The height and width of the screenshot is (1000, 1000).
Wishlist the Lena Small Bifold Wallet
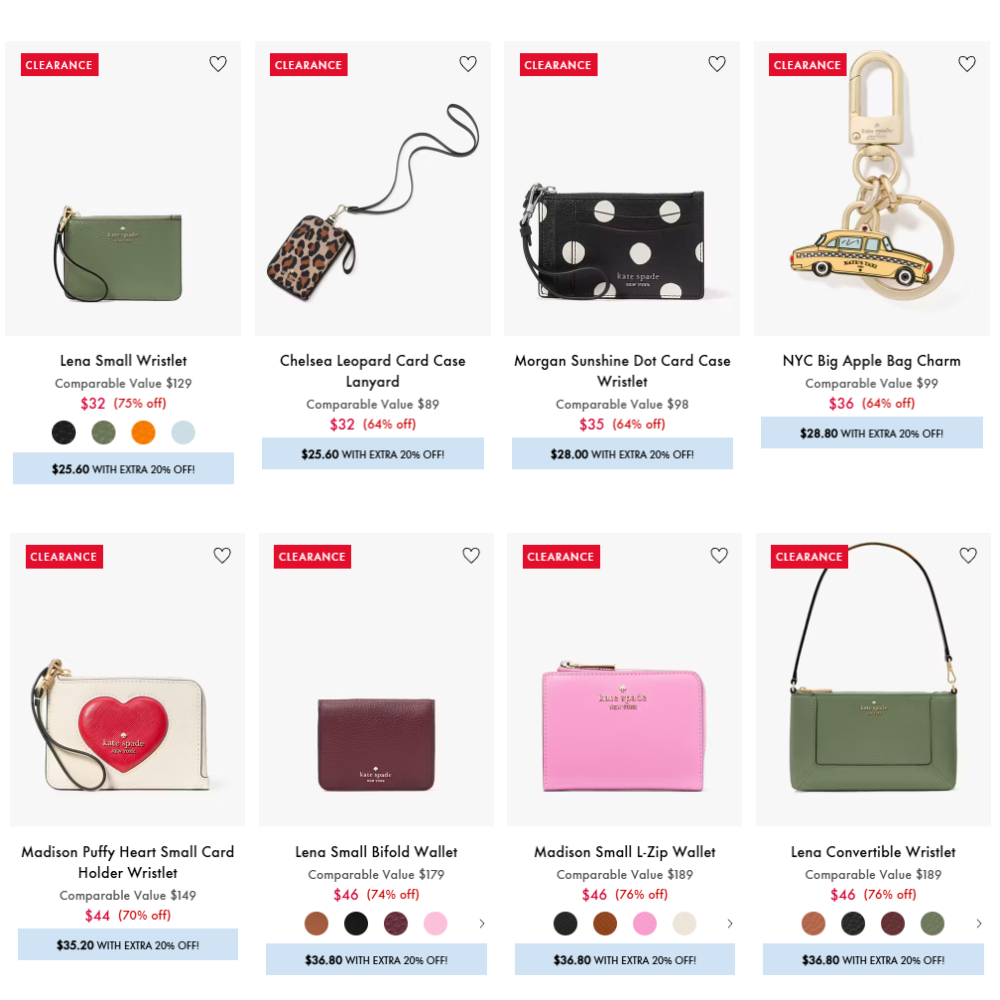471,555
